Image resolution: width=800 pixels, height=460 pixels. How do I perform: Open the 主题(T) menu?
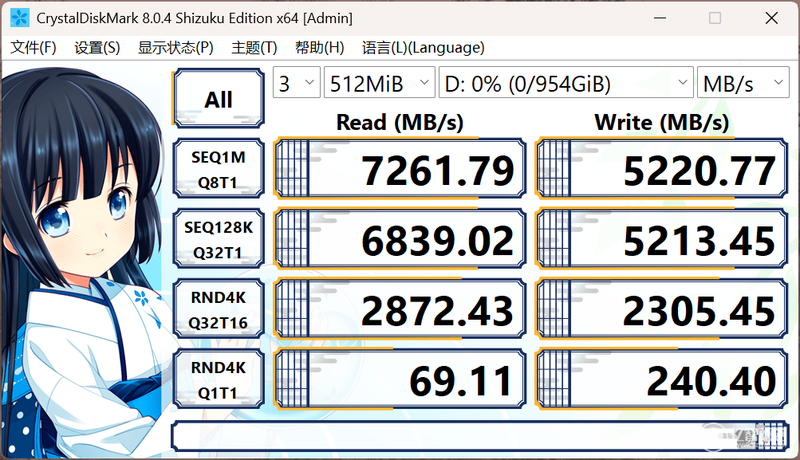point(254,47)
